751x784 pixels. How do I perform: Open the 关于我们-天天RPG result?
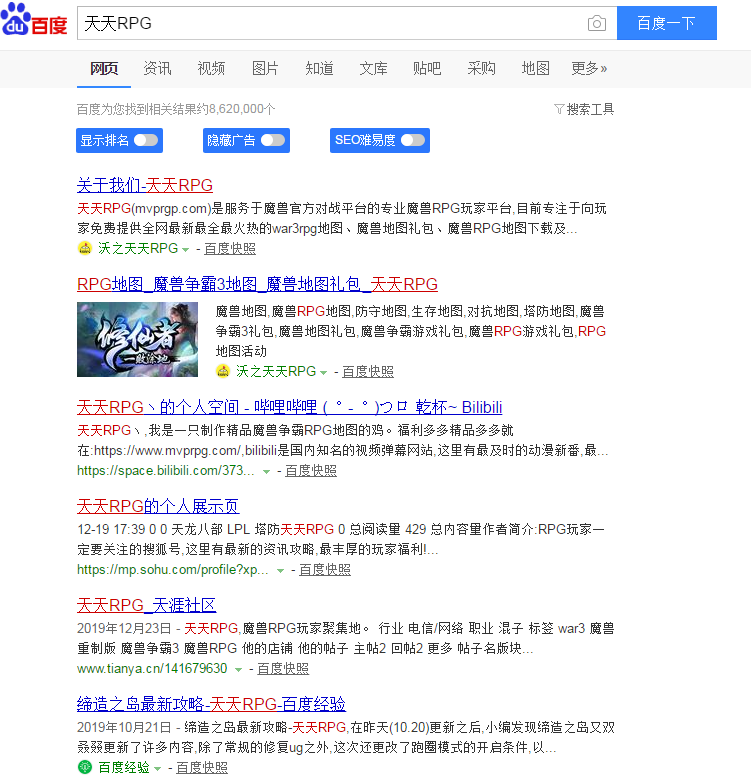pyautogui.click(x=145, y=185)
